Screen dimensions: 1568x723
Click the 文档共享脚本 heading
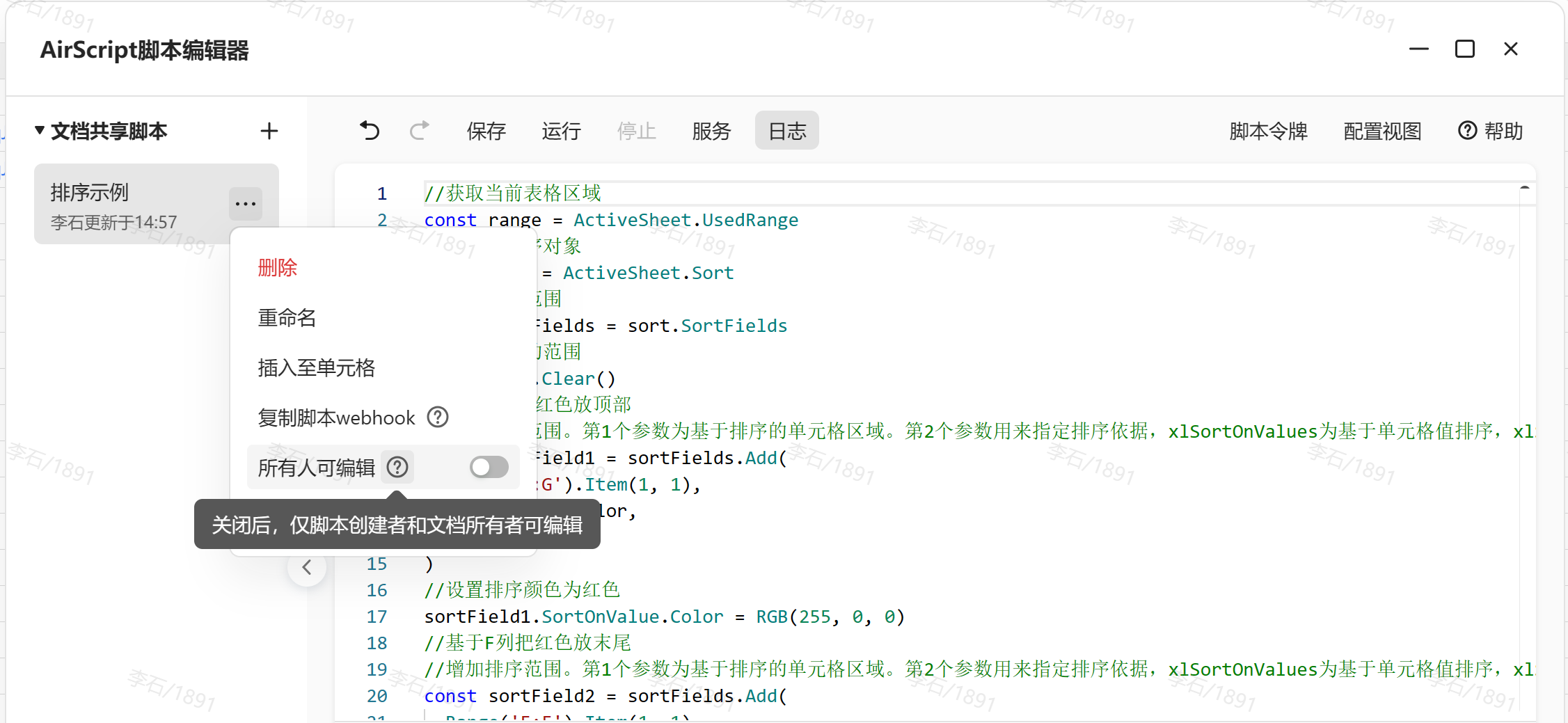(109, 131)
